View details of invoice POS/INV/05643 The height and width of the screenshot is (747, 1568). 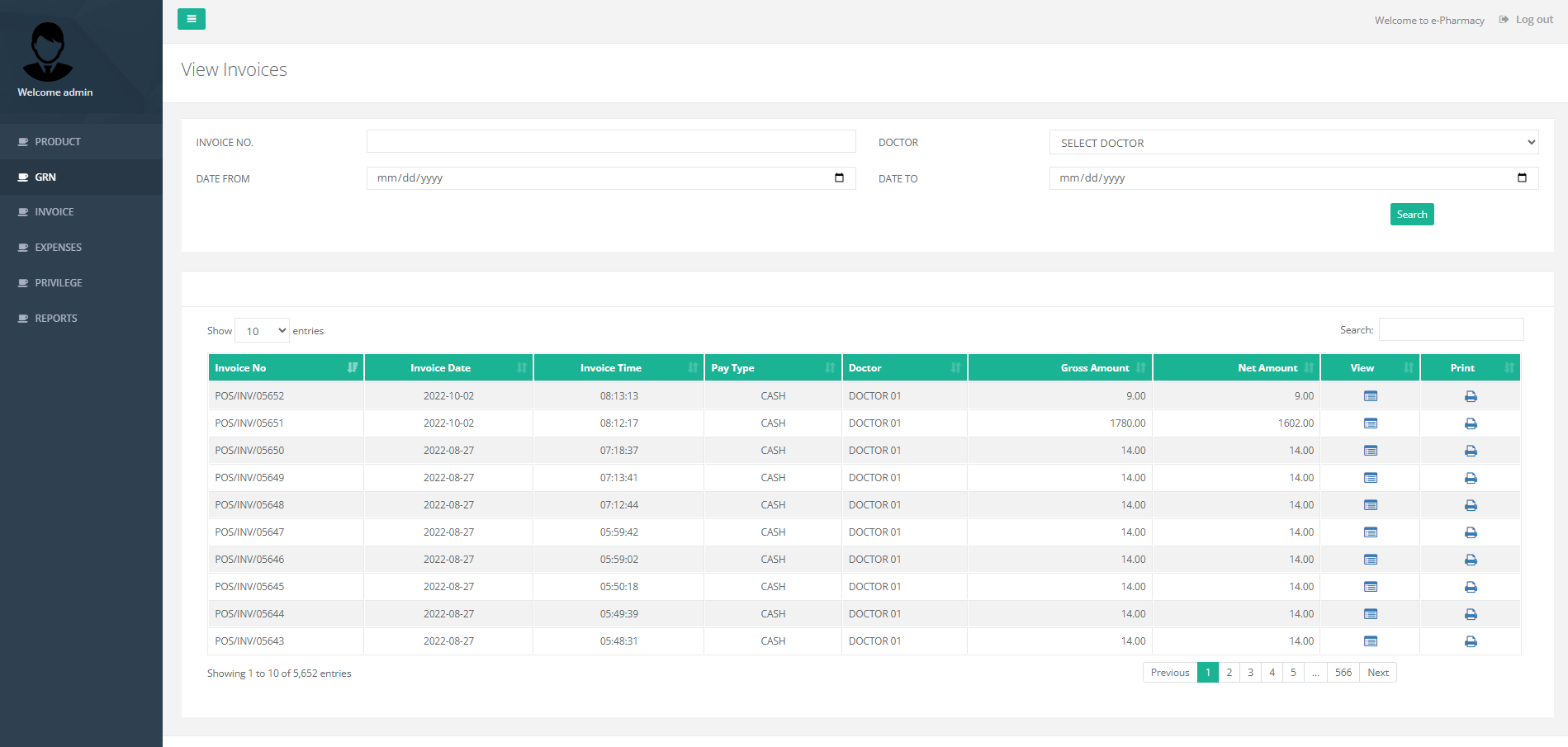[x=1370, y=641]
